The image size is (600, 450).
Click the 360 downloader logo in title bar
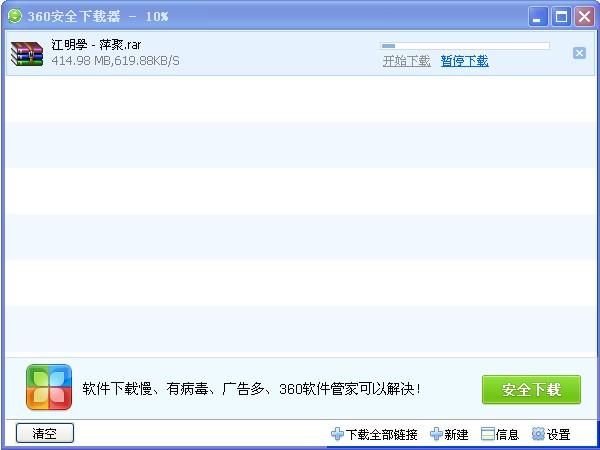click(15, 16)
